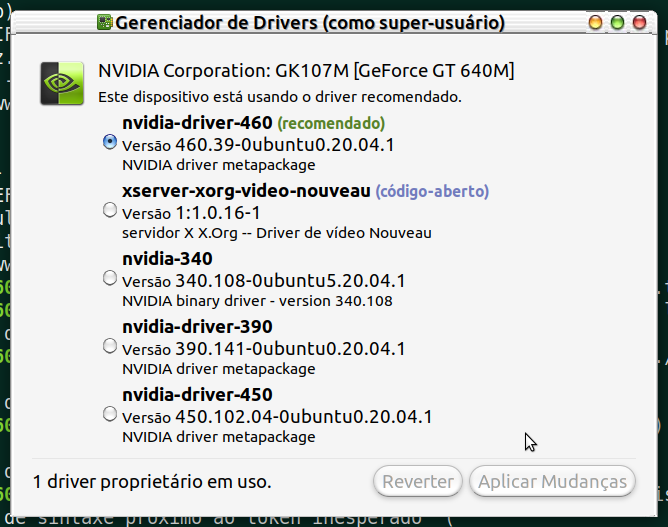Minimize the Gerenciador de Drivers window
This screenshot has width=668, height=527.
(595, 22)
